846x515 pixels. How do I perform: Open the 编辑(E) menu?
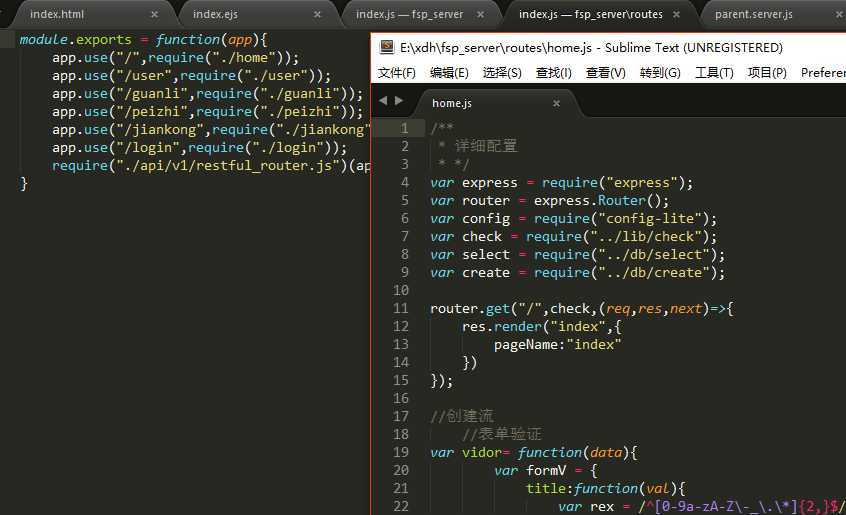pyautogui.click(x=449, y=73)
